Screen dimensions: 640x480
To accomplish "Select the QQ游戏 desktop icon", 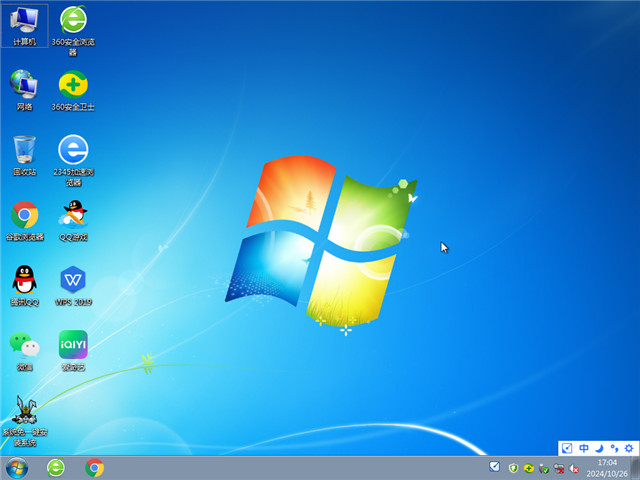I will pyautogui.click(x=73, y=221).
